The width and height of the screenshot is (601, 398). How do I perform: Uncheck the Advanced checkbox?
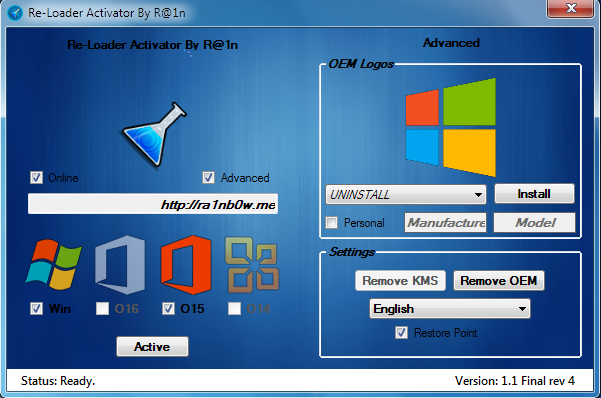pyautogui.click(x=209, y=178)
